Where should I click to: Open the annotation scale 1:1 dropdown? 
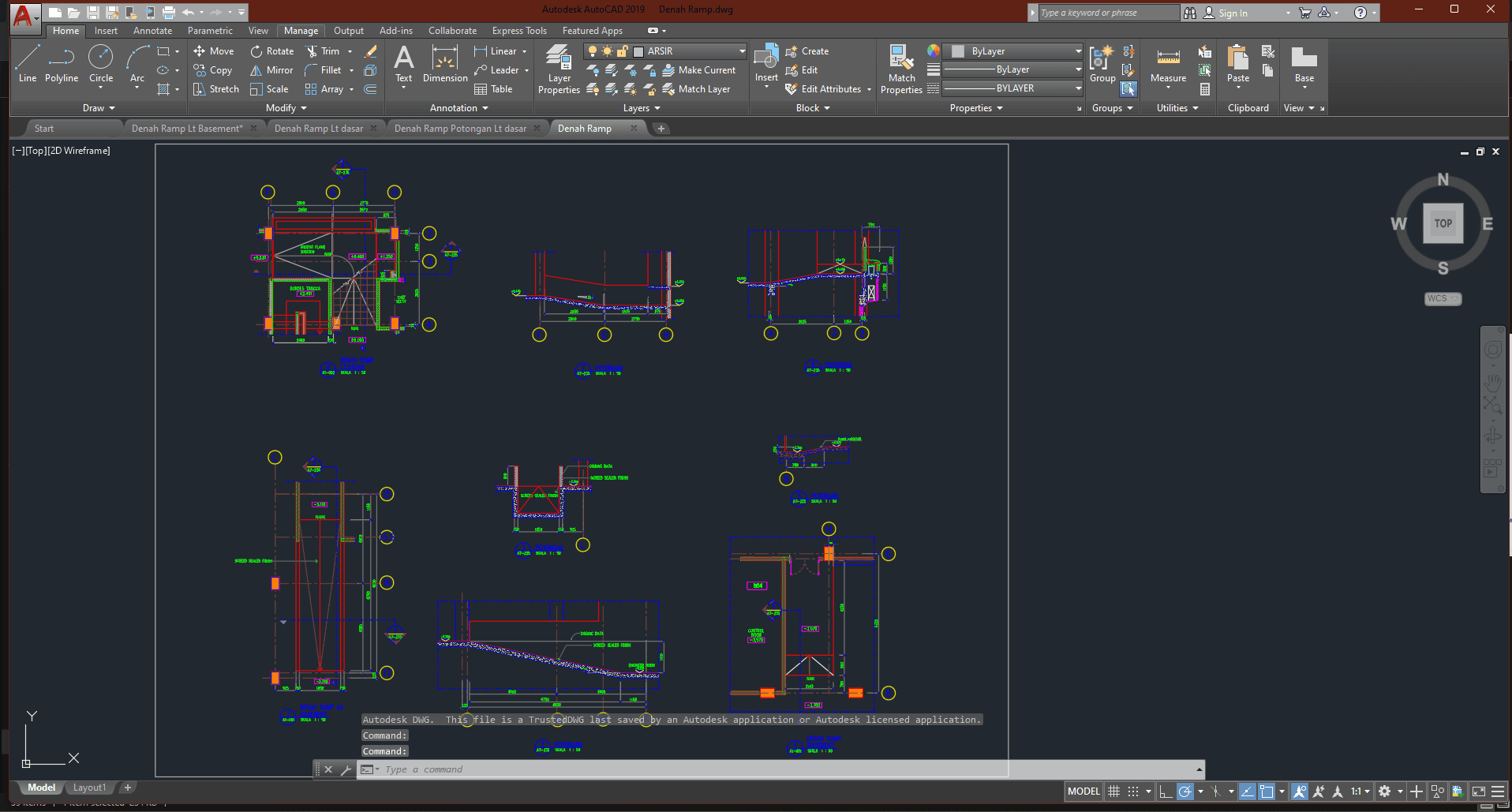[x=1360, y=791]
